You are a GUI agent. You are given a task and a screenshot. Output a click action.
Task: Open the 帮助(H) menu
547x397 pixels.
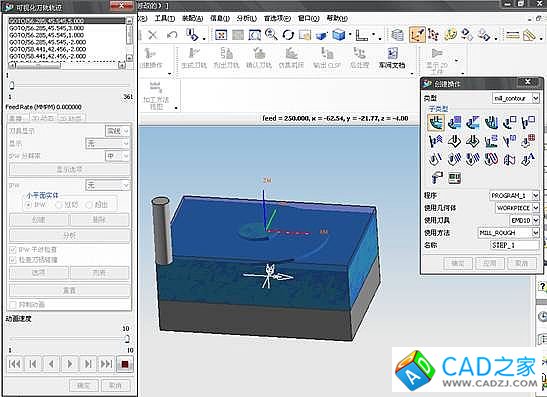[x=337, y=18]
